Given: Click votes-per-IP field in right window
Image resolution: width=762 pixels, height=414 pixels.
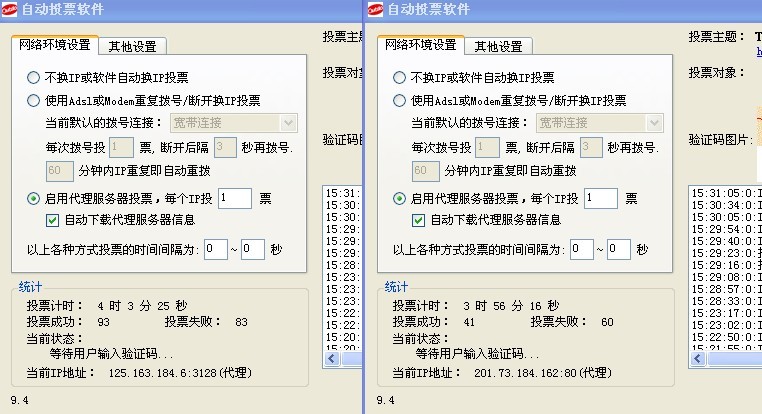Looking at the screenshot, I should [601, 198].
